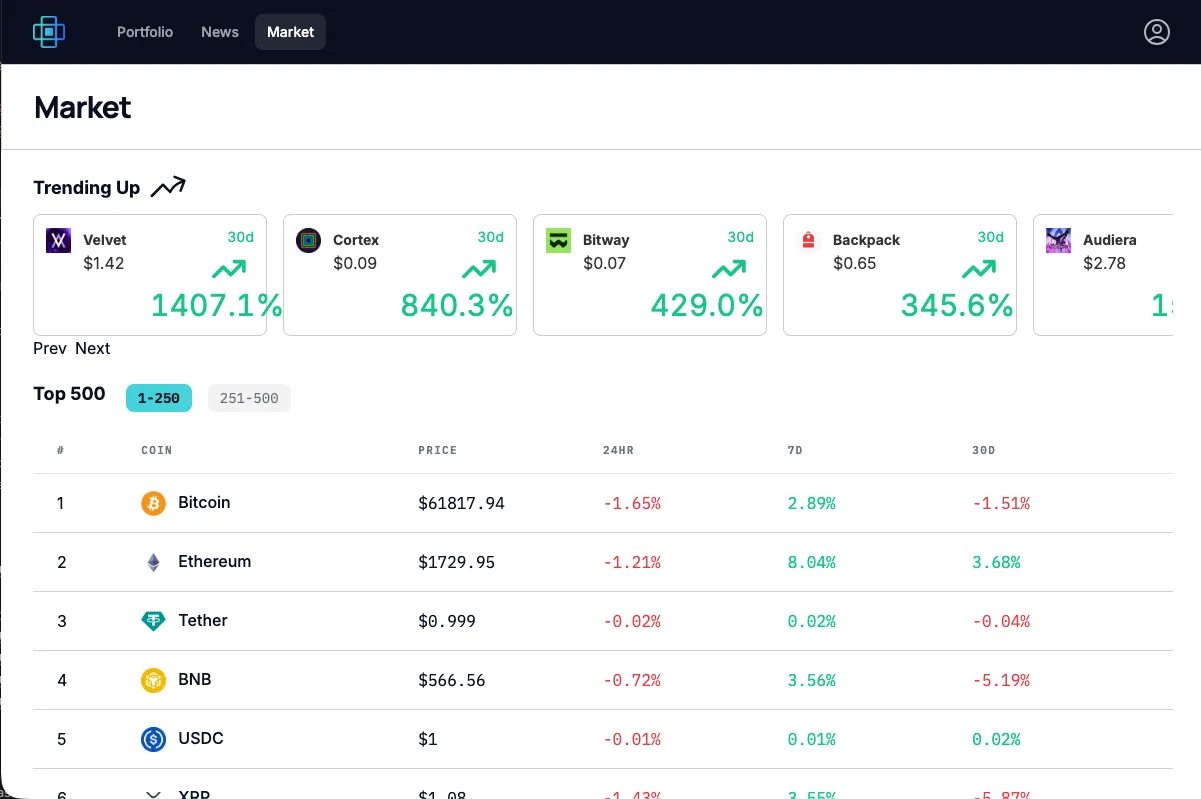Click Bitcoin 24hr change -1.65%
The image size is (1201, 799).
coord(632,503)
